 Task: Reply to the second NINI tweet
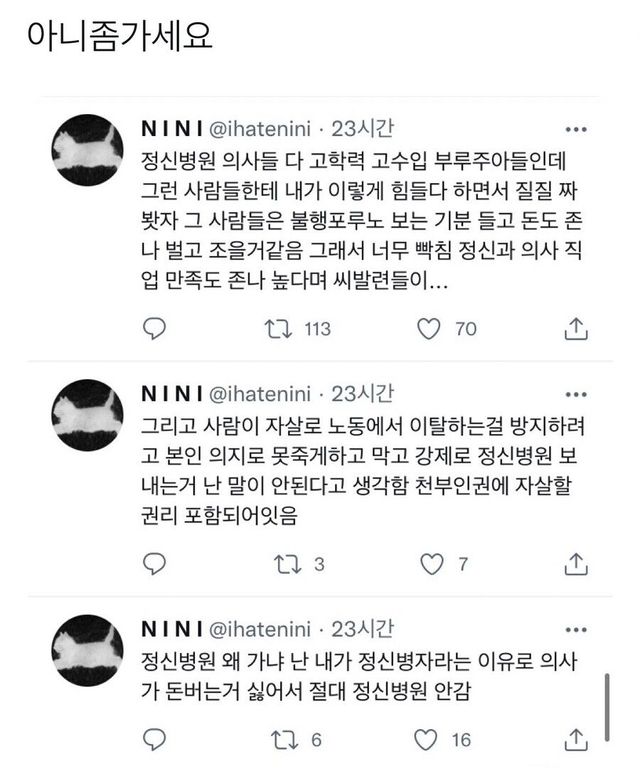click(154, 564)
